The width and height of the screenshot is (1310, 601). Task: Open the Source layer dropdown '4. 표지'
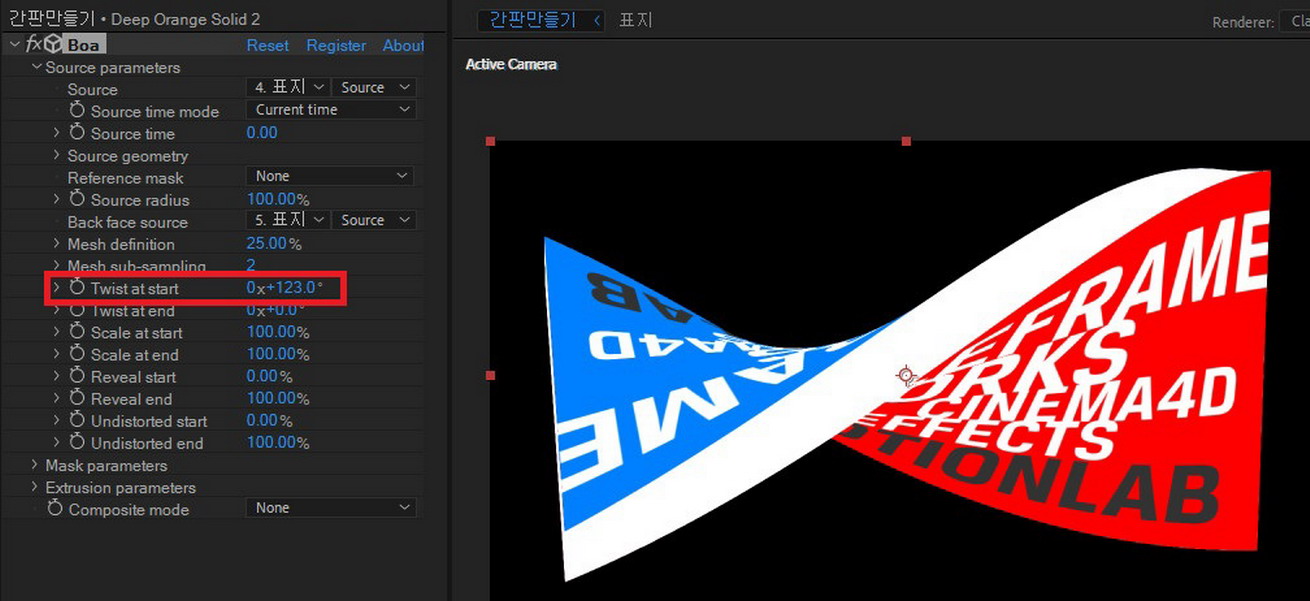click(x=288, y=88)
